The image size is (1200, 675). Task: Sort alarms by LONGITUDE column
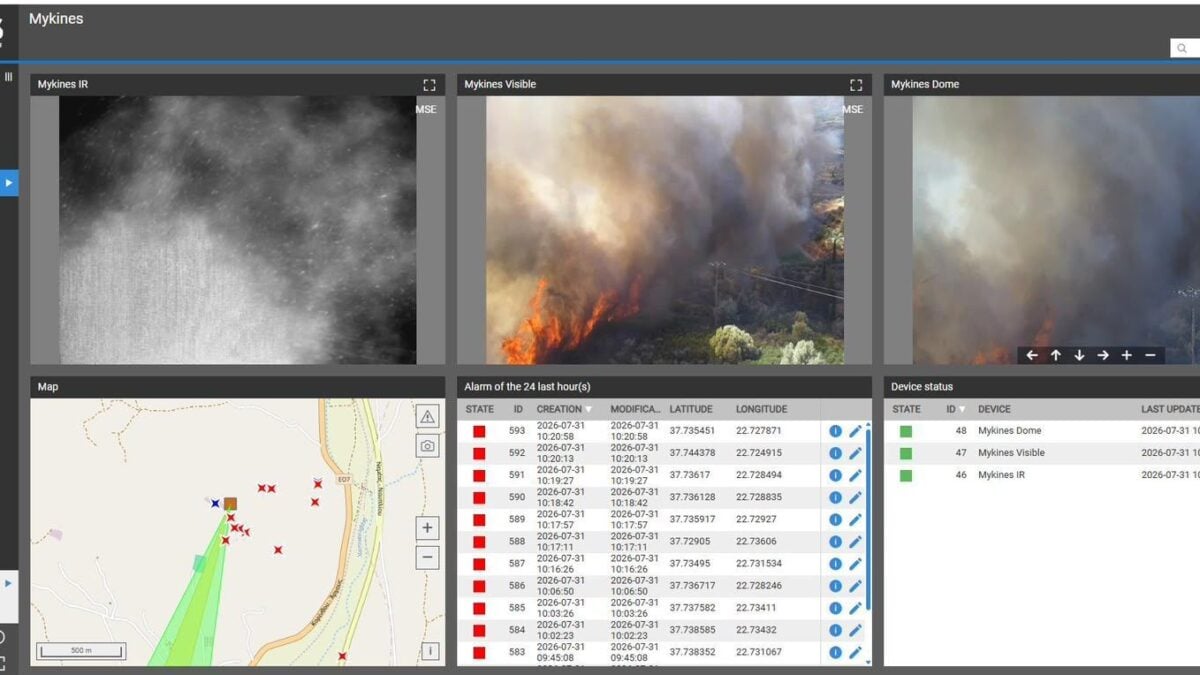coord(762,409)
